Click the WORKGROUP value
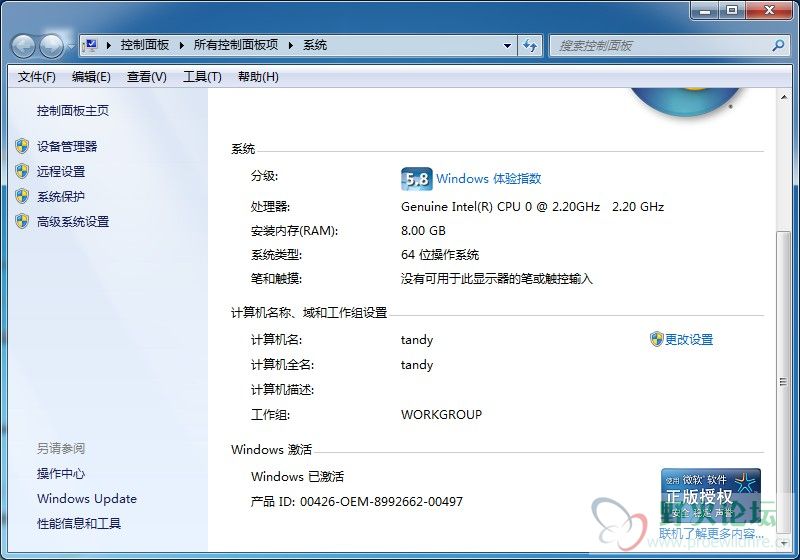 (x=441, y=415)
